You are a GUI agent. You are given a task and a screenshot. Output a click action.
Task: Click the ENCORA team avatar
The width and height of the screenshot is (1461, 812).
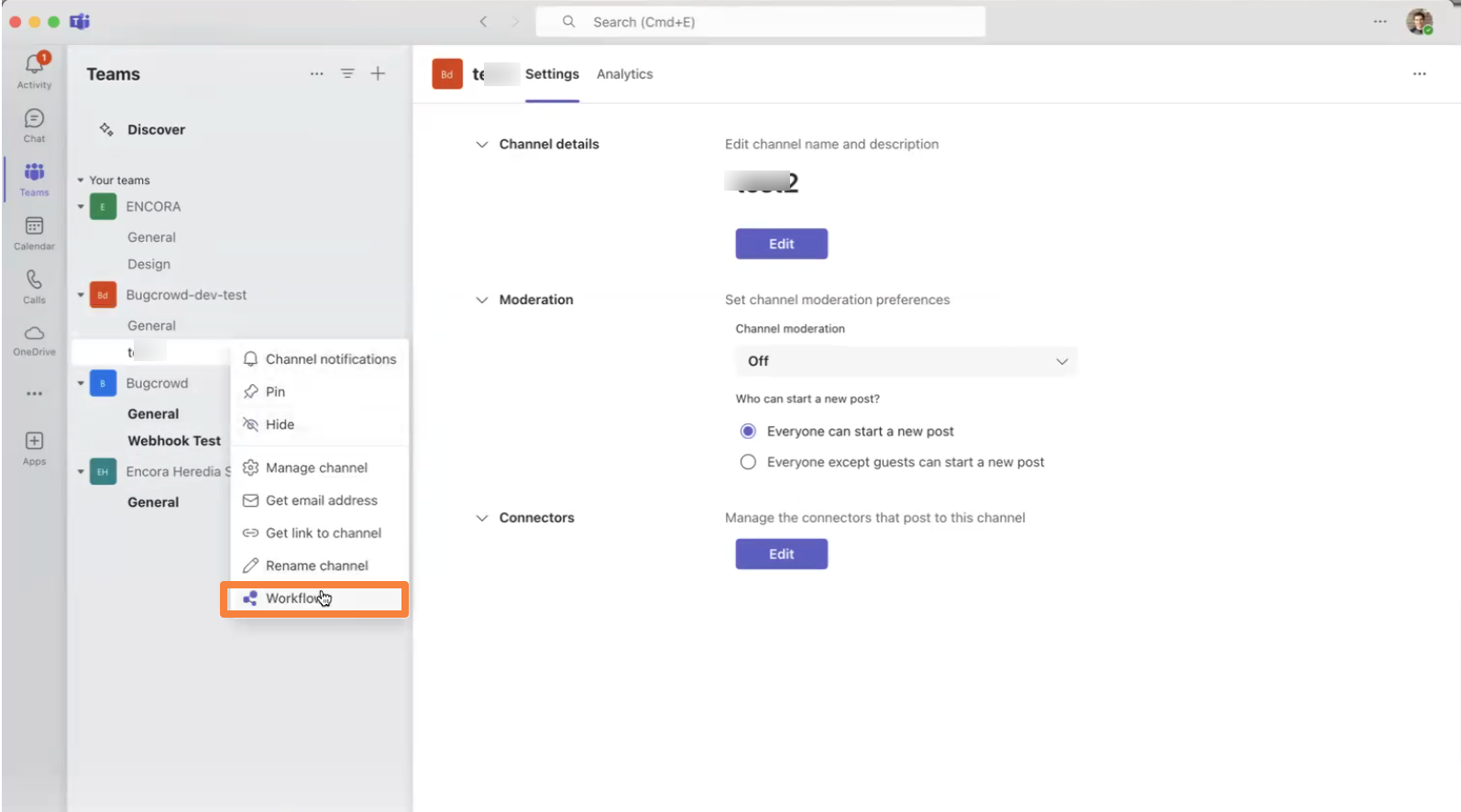103,206
